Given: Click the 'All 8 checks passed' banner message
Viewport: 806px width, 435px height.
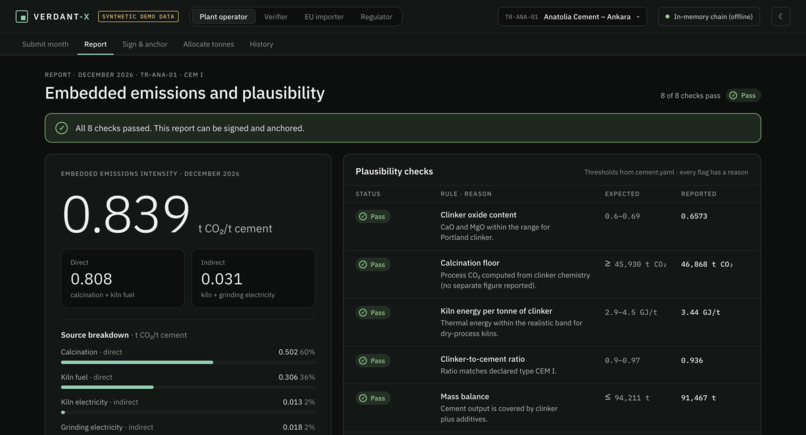Looking at the screenshot, I should pos(190,128).
